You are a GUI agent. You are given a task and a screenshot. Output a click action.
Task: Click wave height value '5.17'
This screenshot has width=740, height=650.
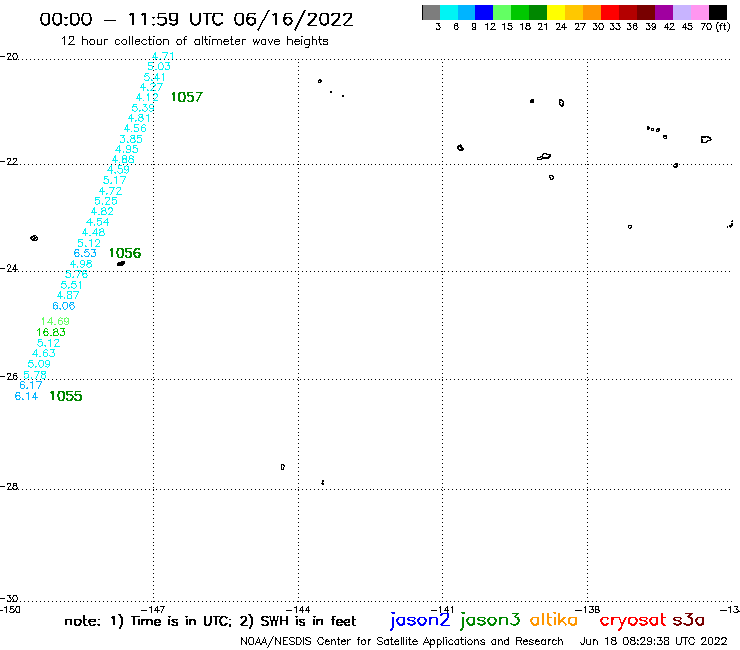(115, 180)
